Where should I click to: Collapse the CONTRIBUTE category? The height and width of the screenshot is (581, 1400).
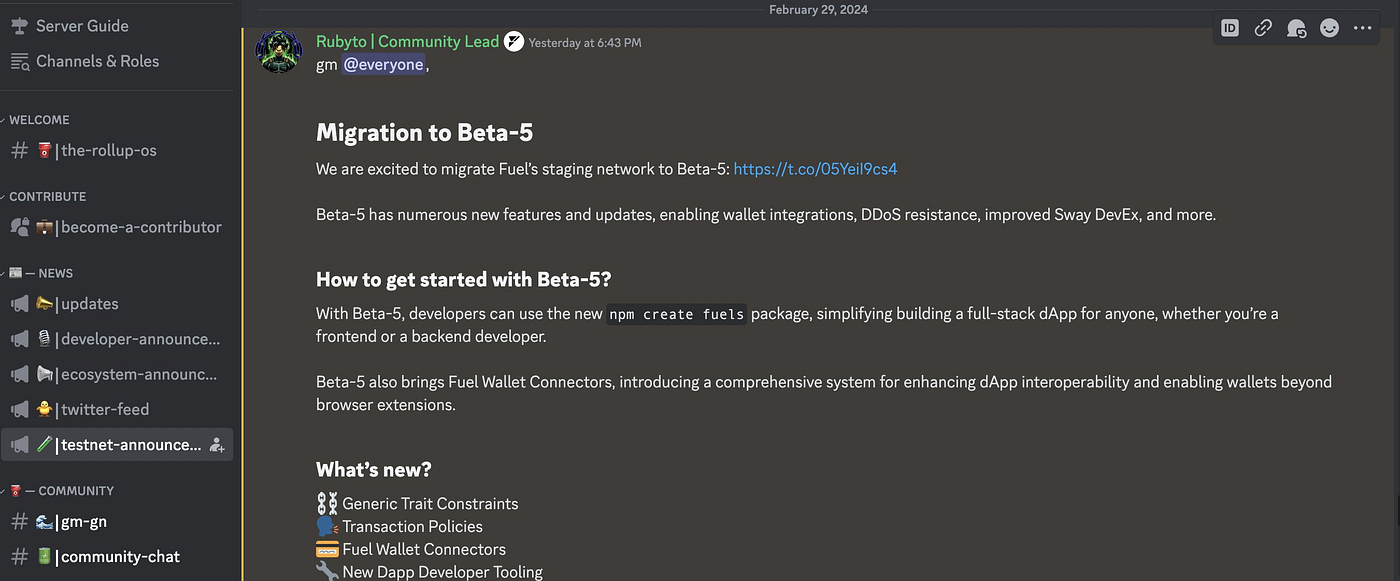pyautogui.click(x=46, y=196)
